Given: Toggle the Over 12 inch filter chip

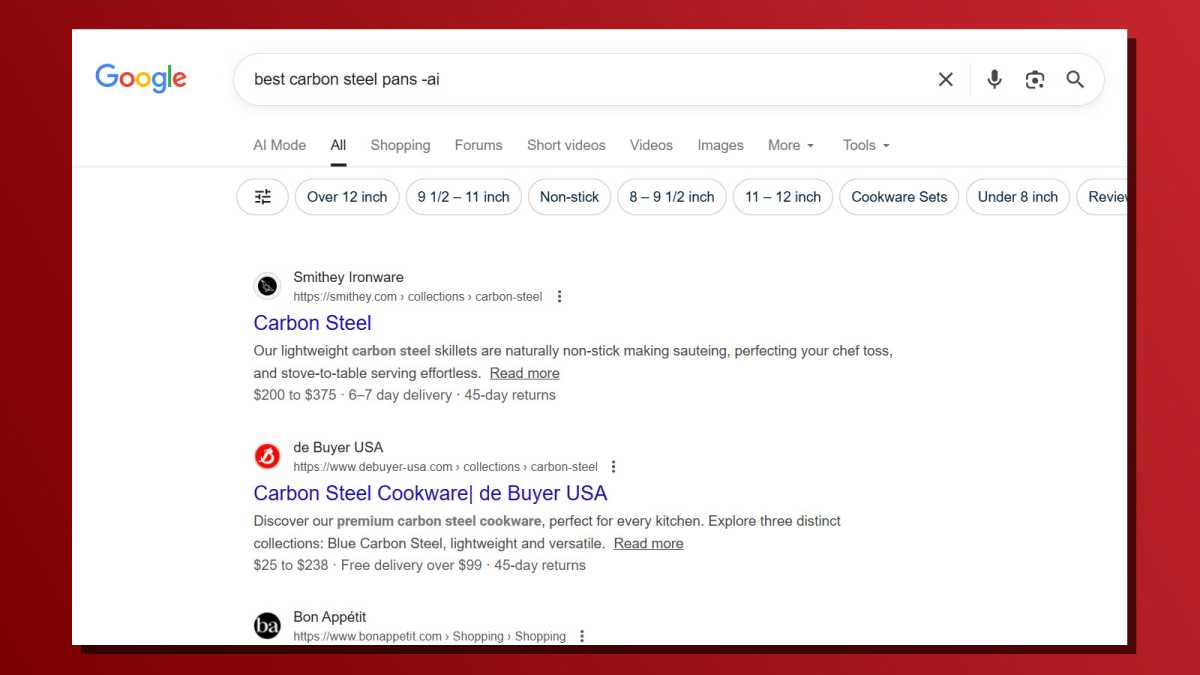Looking at the screenshot, I should click(347, 197).
